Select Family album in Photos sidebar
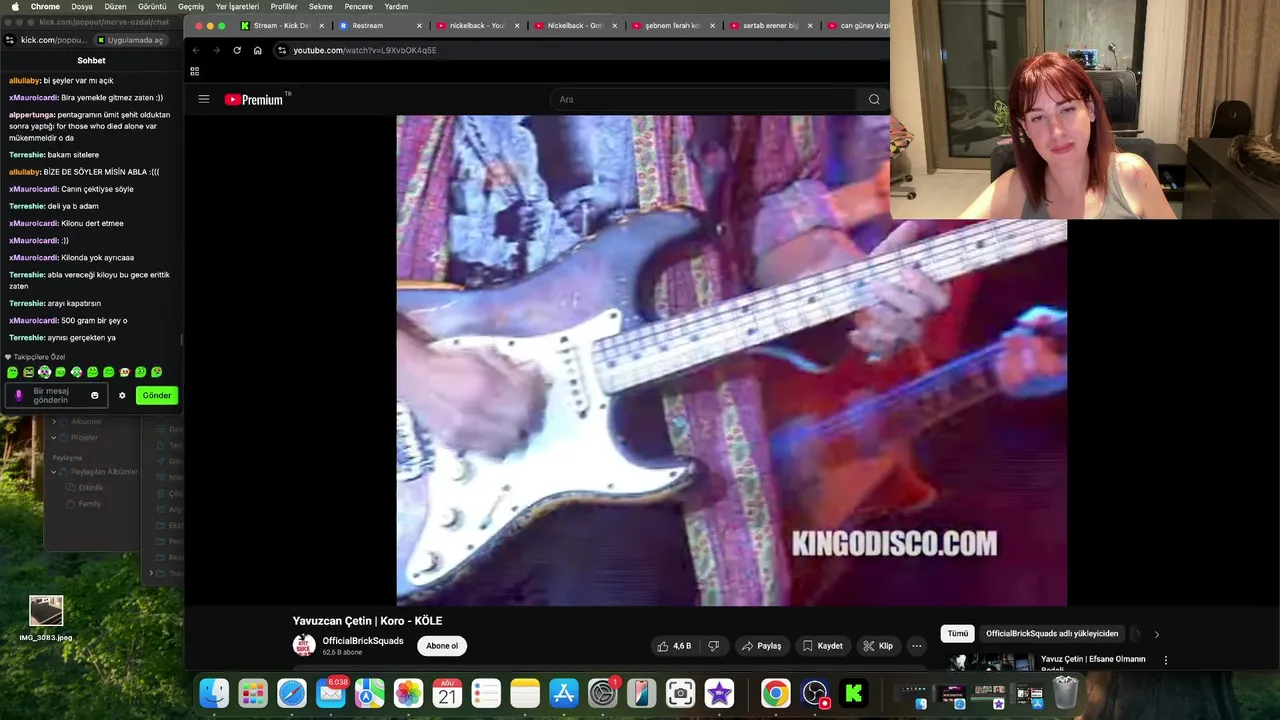 pos(90,504)
